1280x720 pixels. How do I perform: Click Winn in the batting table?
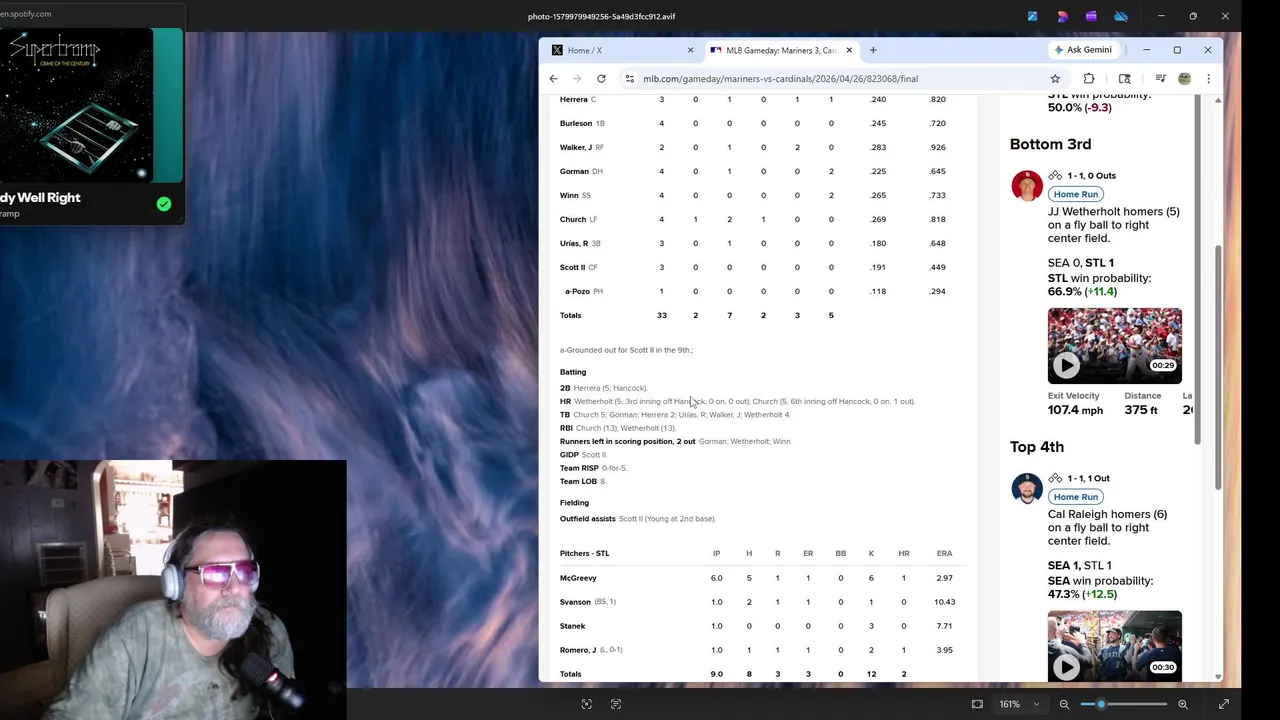coord(569,195)
